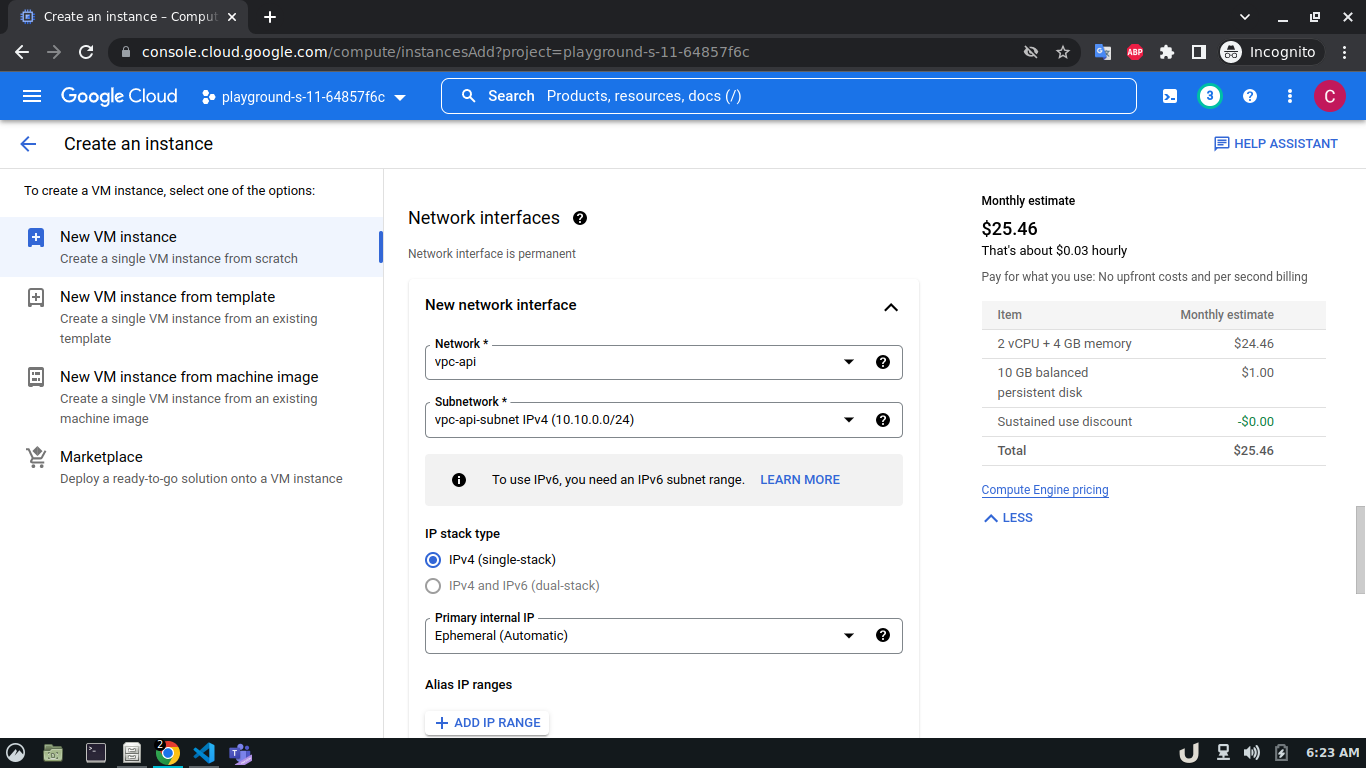Open the Network dropdown showing vpc-api
The image size is (1366, 768).
point(664,362)
